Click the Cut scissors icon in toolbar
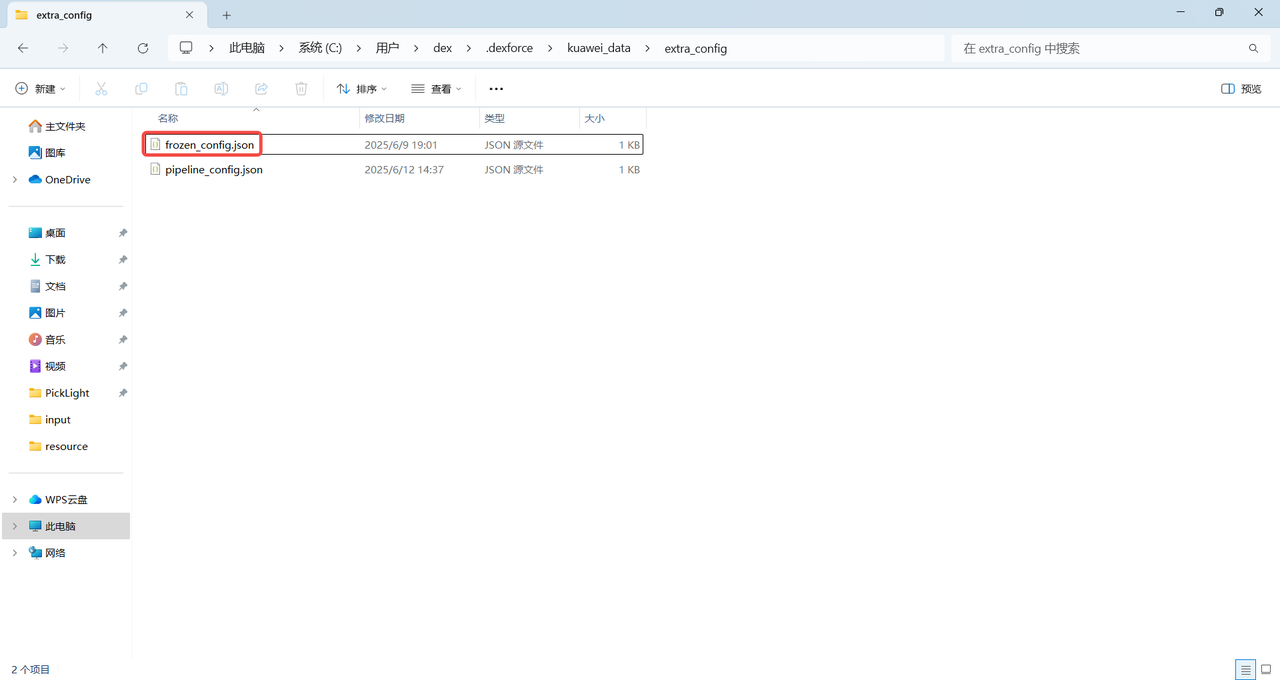Viewport: 1280px width, 680px height. coord(101,89)
